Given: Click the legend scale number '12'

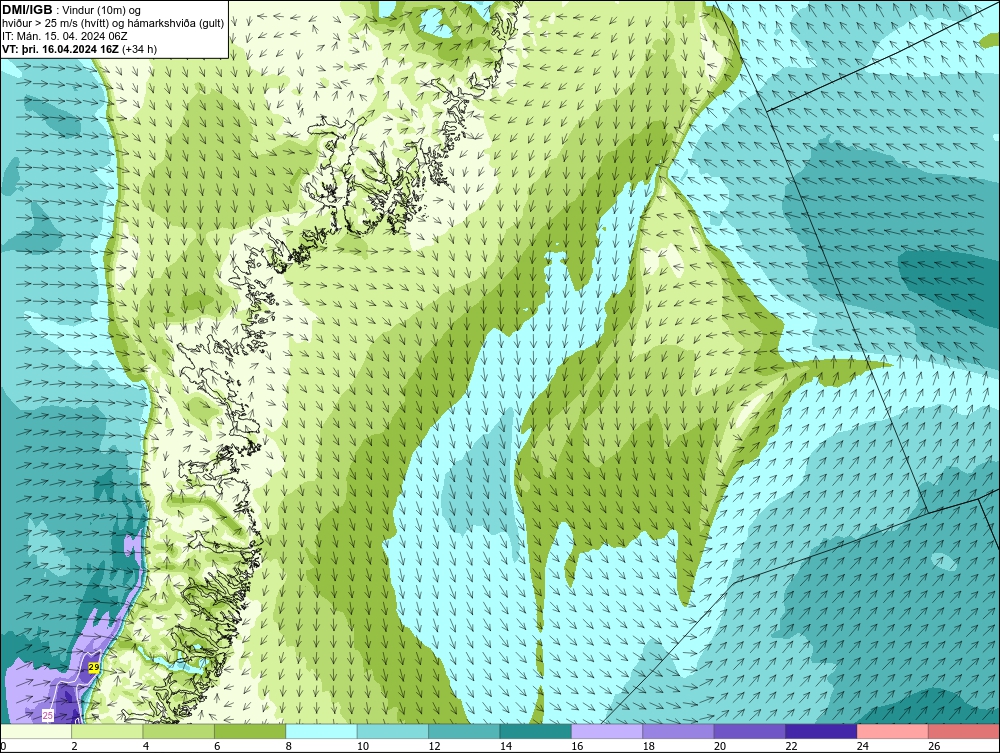Looking at the screenshot, I should tap(434, 746).
